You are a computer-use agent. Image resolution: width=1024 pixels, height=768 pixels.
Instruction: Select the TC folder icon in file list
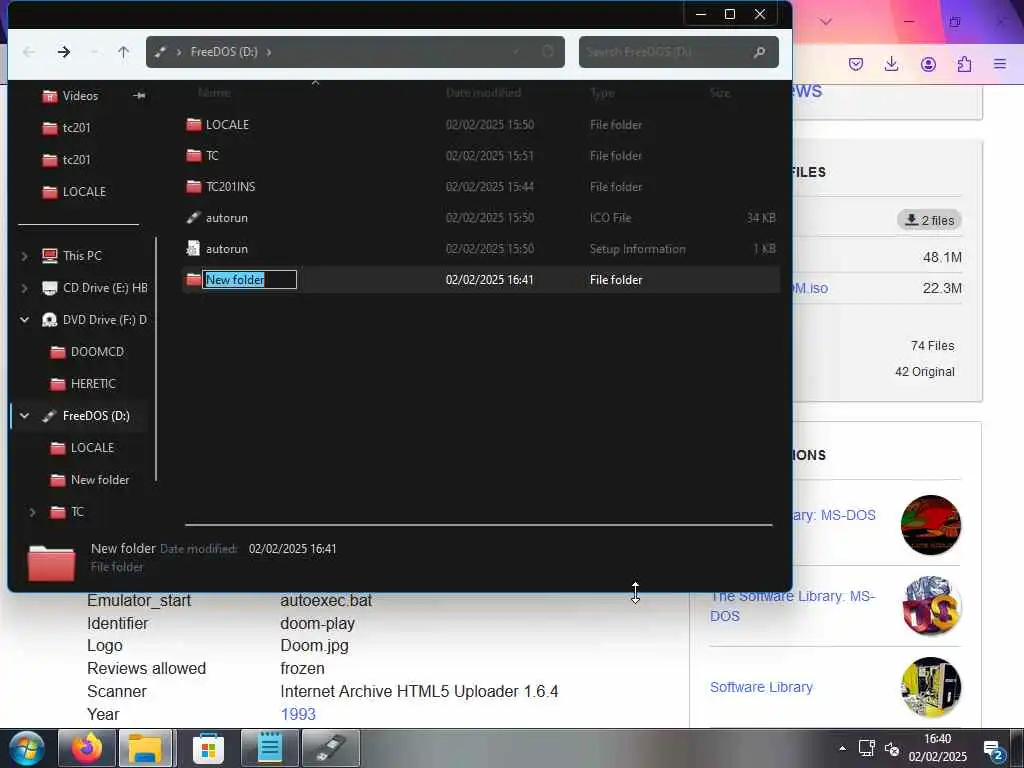click(193, 155)
